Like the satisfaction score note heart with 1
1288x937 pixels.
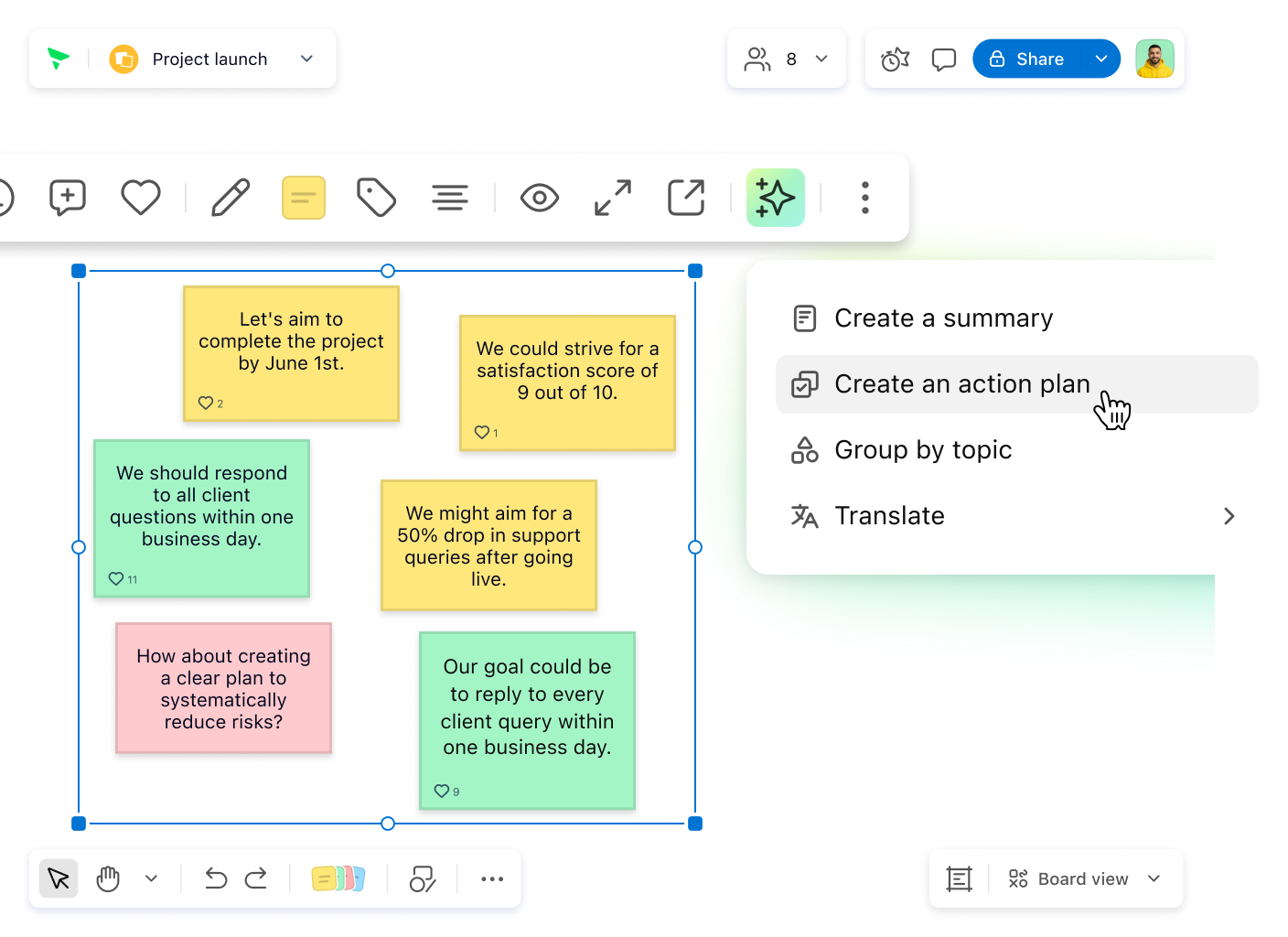(482, 432)
